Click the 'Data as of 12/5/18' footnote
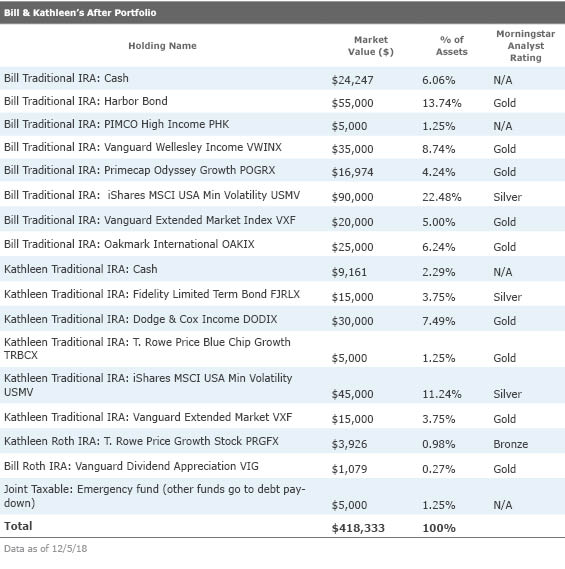 pos(45,549)
